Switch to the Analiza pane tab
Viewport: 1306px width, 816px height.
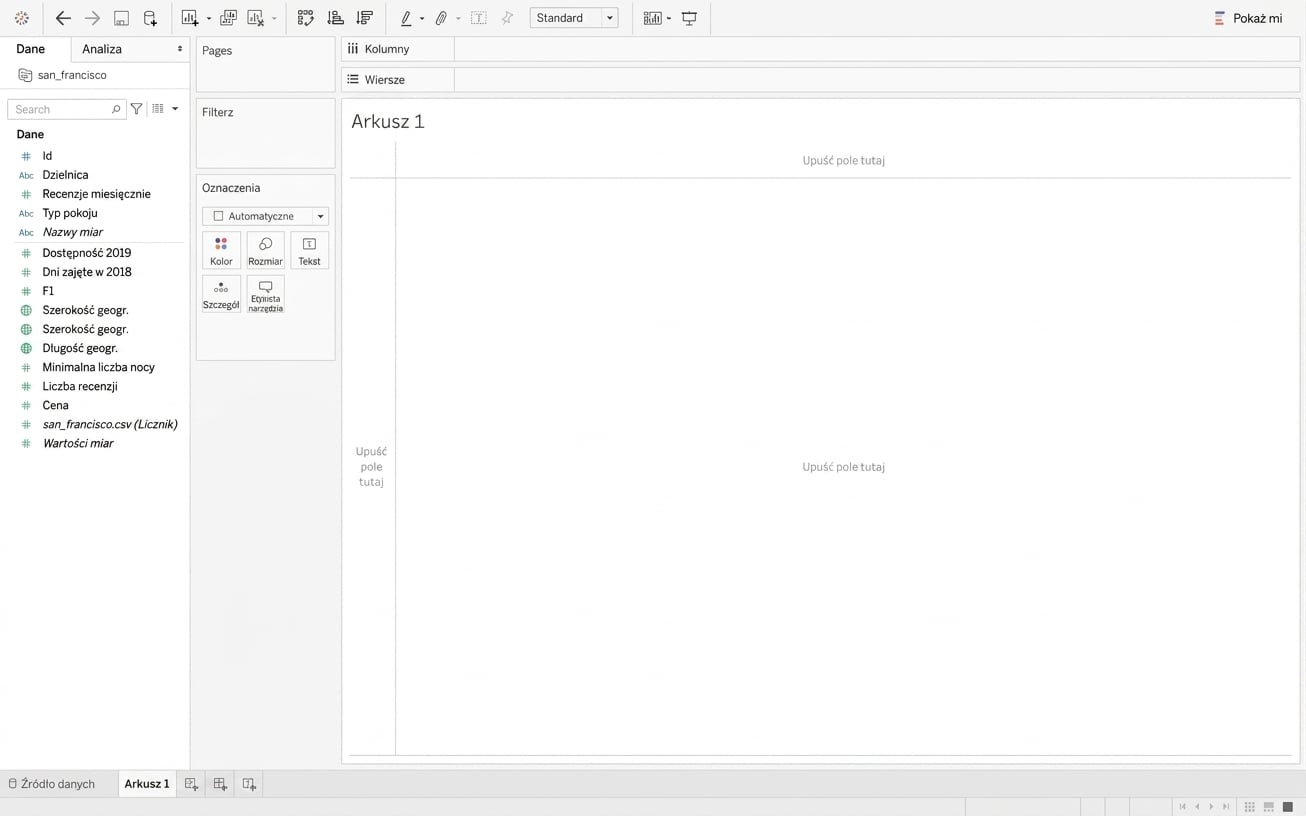pyautogui.click(x=102, y=49)
